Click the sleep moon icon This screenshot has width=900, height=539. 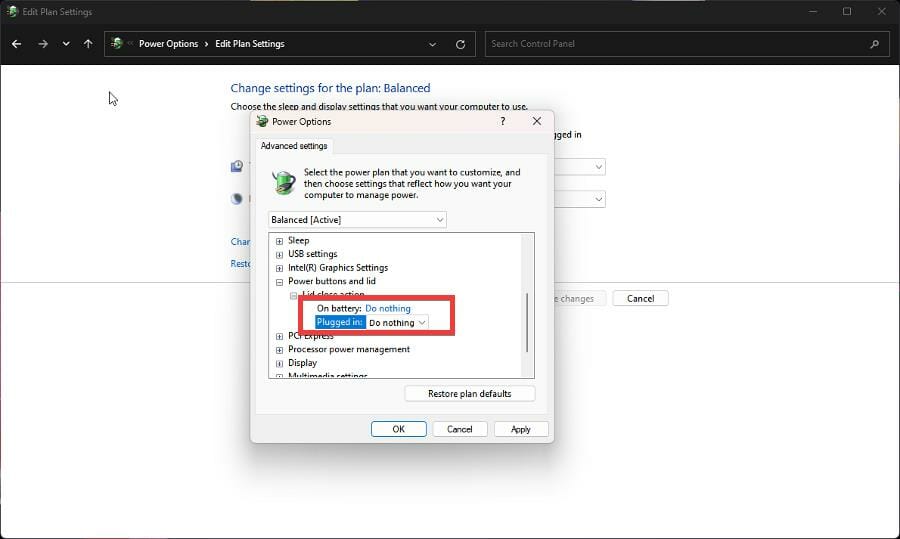click(236, 199)
